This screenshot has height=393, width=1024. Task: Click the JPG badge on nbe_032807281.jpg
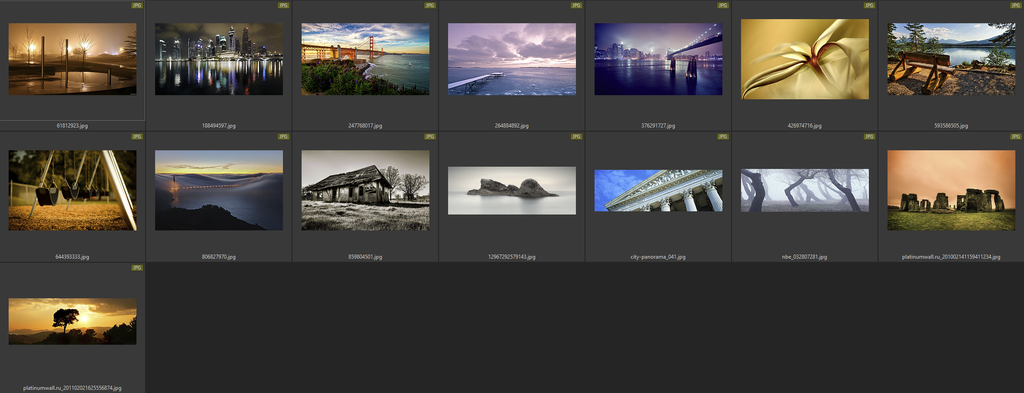click(869, 136)
